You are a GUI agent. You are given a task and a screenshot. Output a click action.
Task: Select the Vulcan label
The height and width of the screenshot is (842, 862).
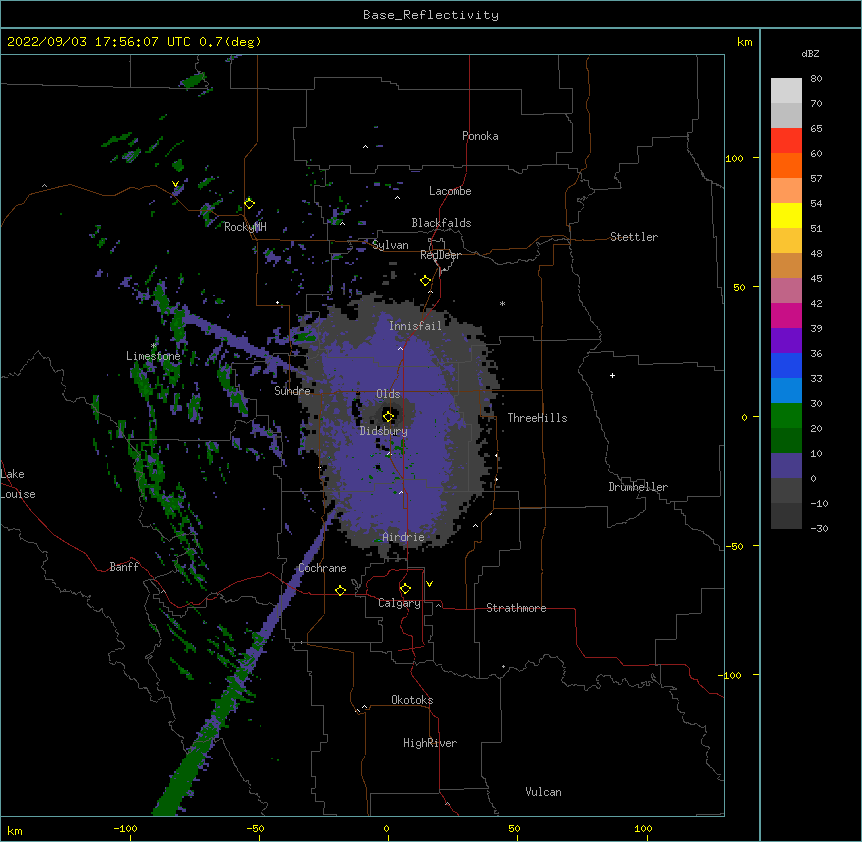543,792
